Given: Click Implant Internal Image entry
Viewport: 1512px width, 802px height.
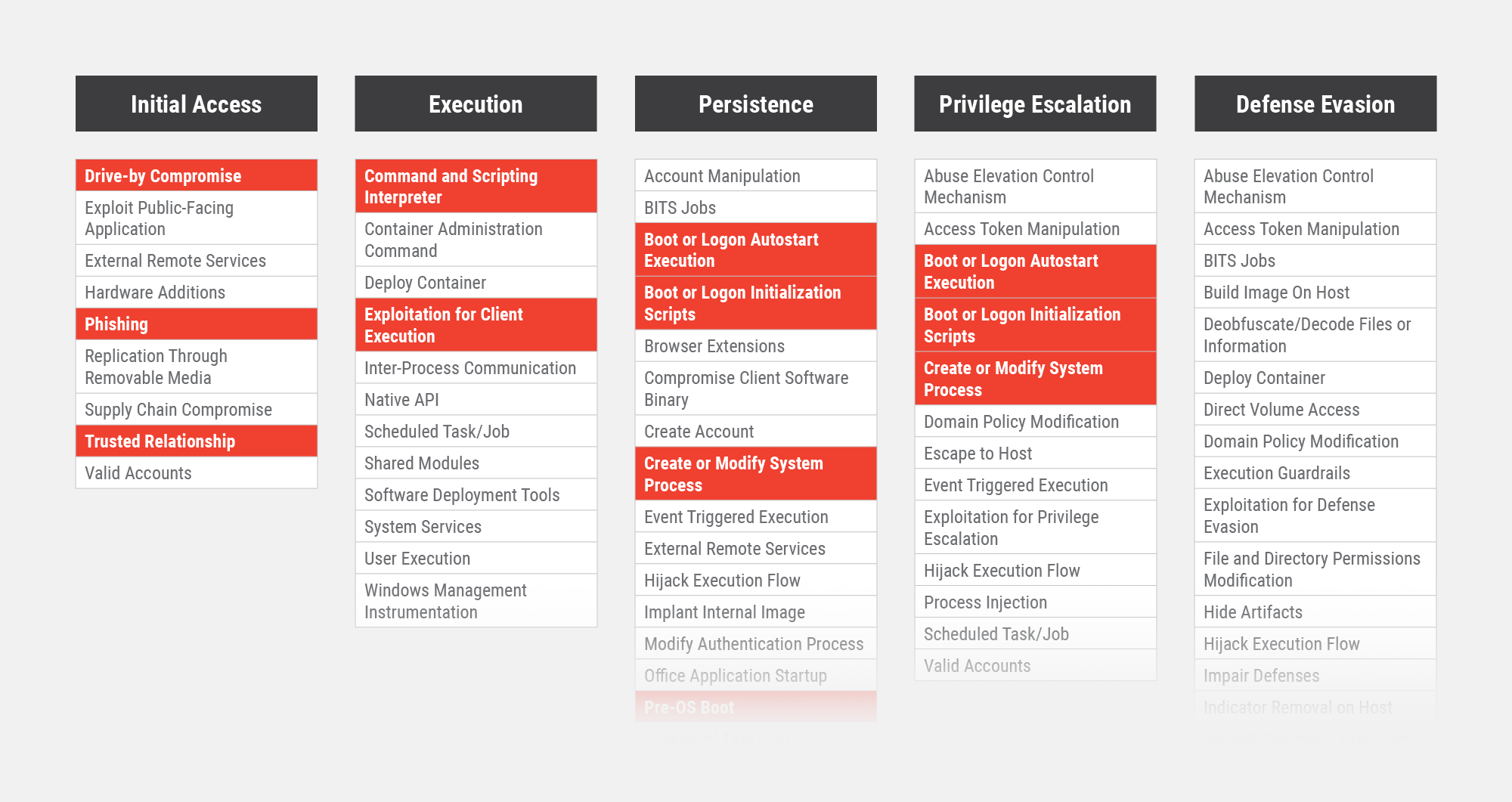Looking at the screenshot, I should click(x=756, y=612).
